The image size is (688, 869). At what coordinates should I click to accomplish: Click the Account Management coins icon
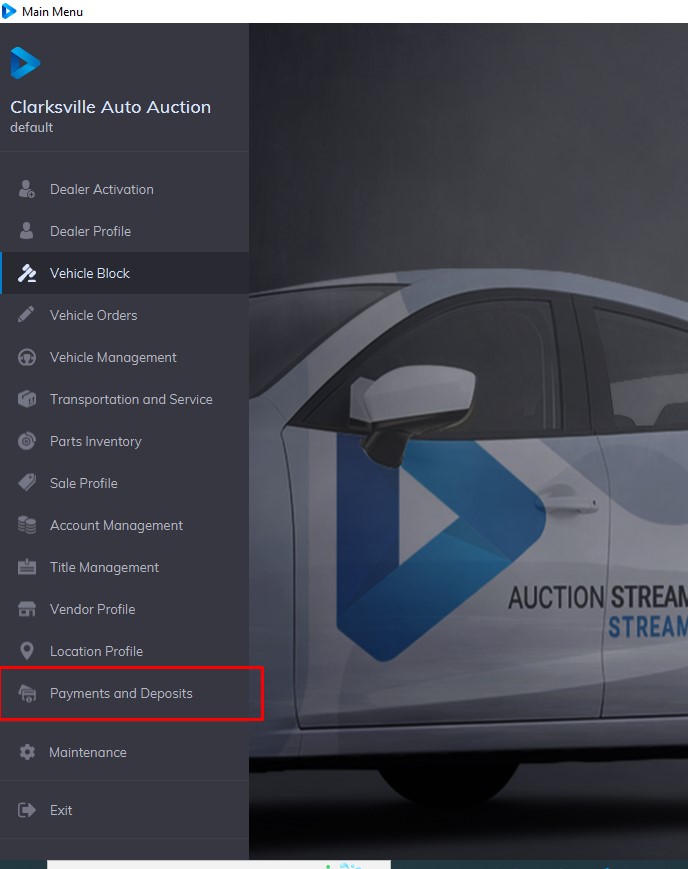(x=27, y=525)
